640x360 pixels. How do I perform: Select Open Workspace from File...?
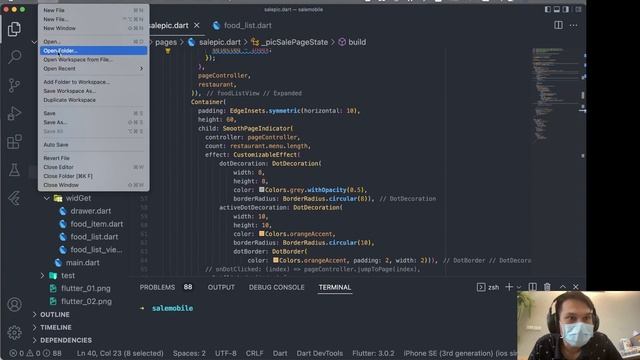point(93,60)
